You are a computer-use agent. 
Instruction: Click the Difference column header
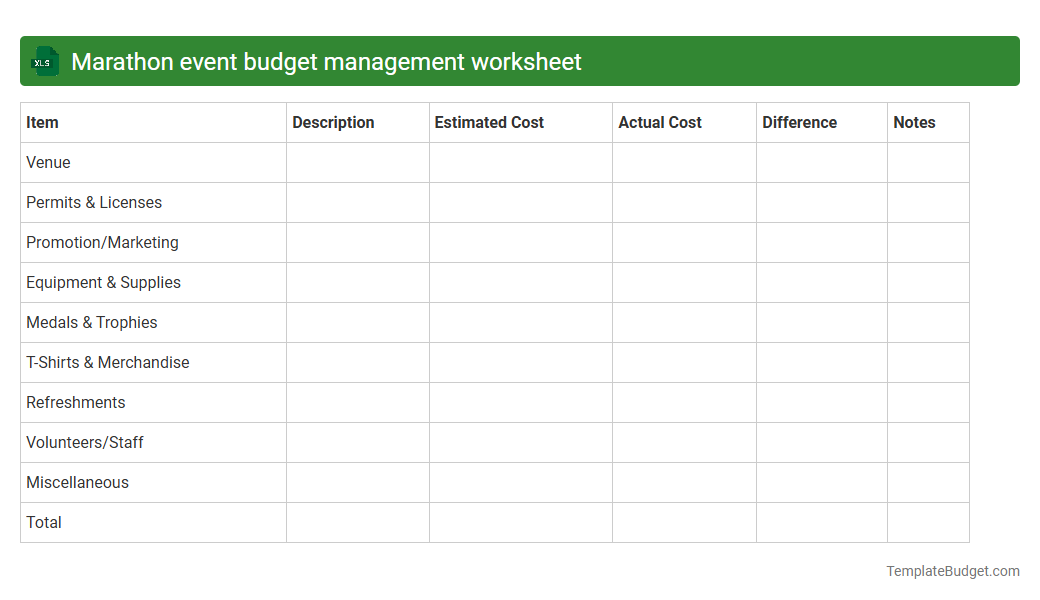pos(799,122)
